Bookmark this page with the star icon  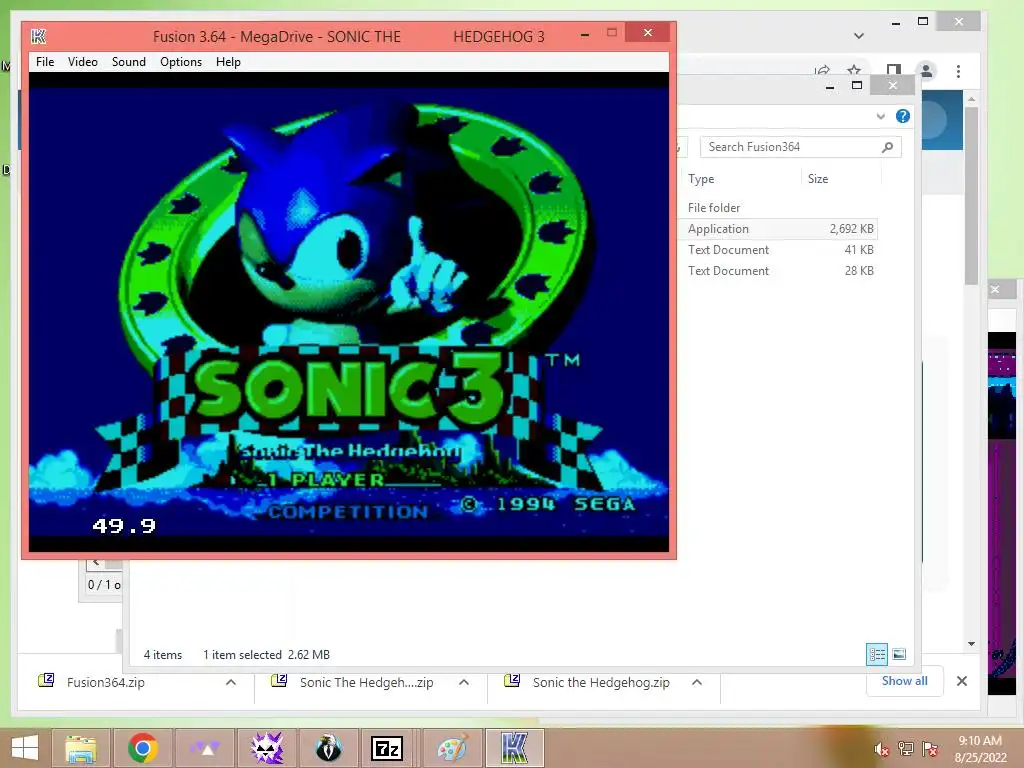click(x=854, y=69)
